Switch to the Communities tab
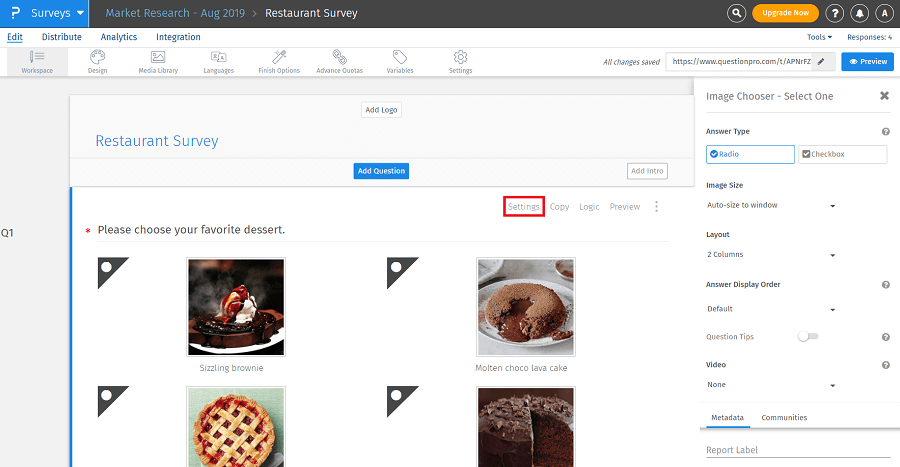This screenshot has height=467, width=900. tap(784, 417)
